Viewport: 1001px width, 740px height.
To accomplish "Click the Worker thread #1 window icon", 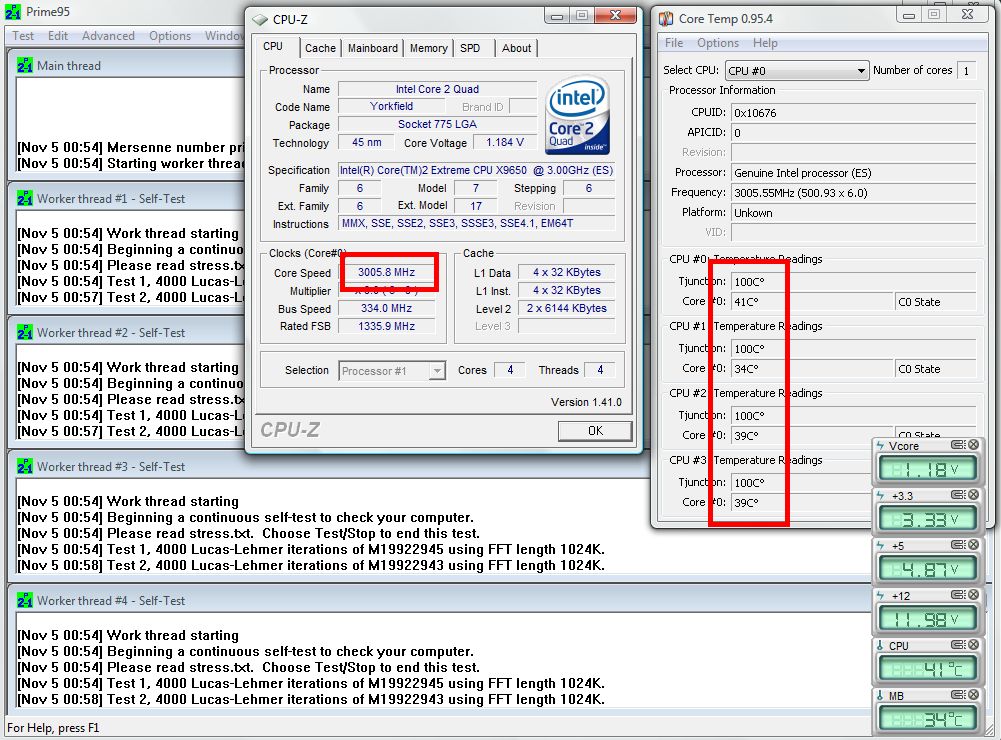I will 25,199.
